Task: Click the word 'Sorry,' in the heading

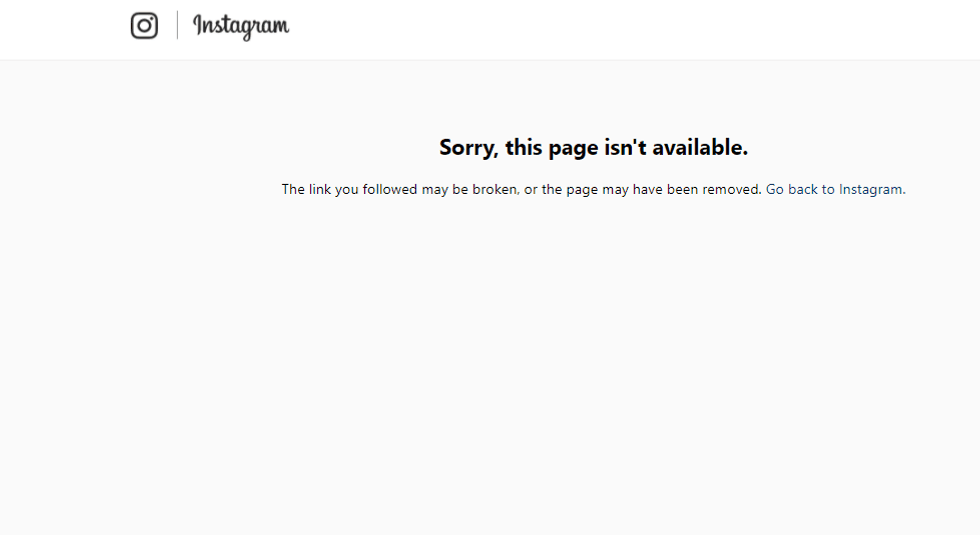Action: click(x=469, y=148)
